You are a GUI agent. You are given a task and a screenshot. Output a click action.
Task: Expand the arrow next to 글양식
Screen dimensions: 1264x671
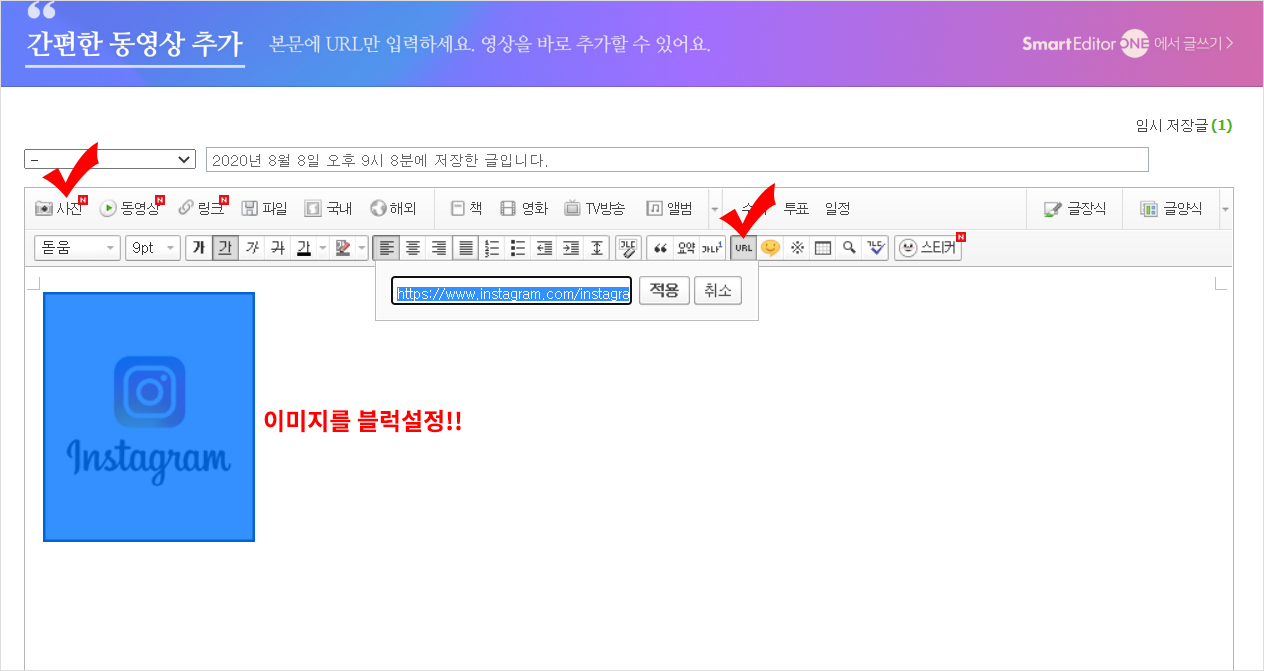1226,209
